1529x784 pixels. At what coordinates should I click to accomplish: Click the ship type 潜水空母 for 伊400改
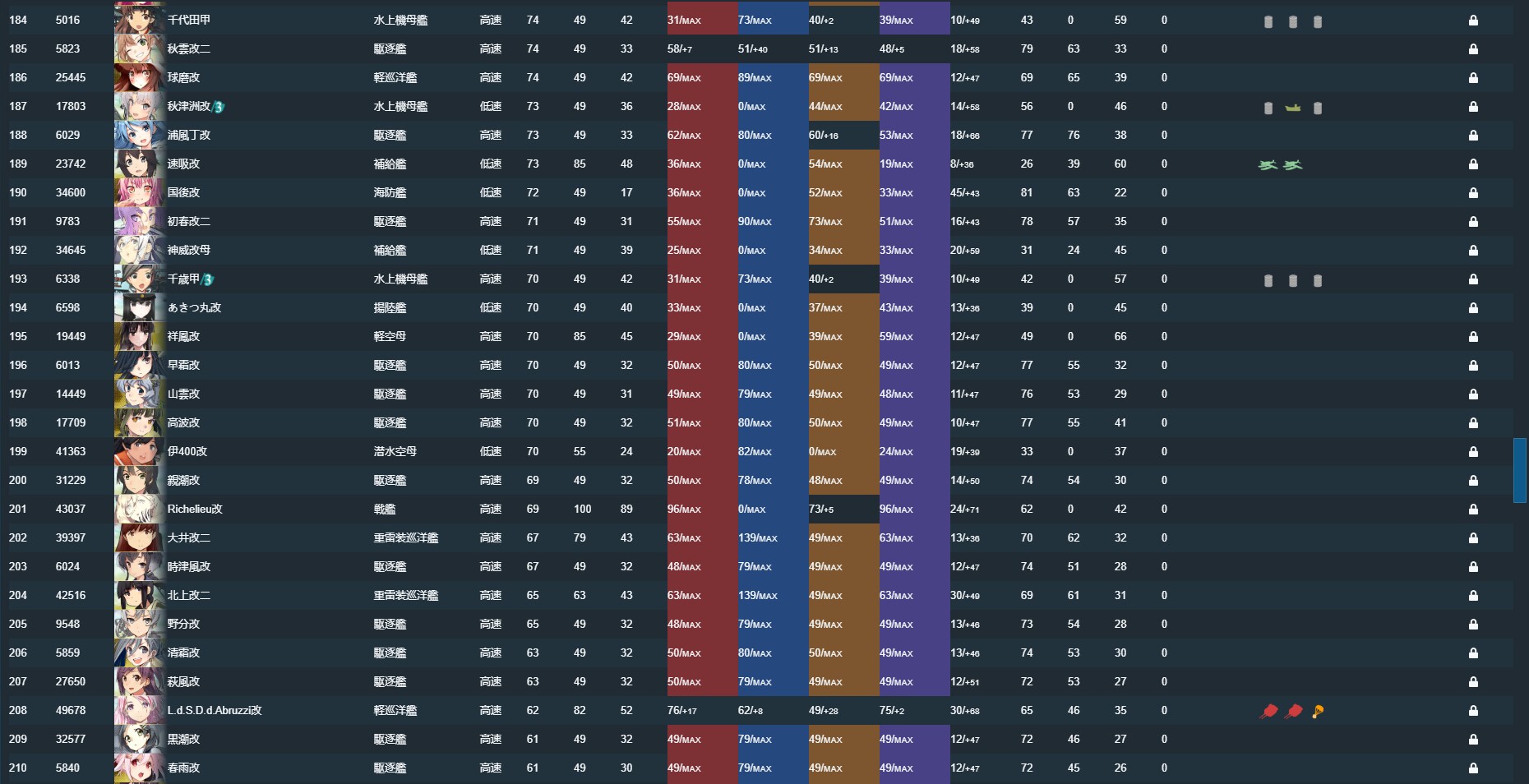pos(395,451)
